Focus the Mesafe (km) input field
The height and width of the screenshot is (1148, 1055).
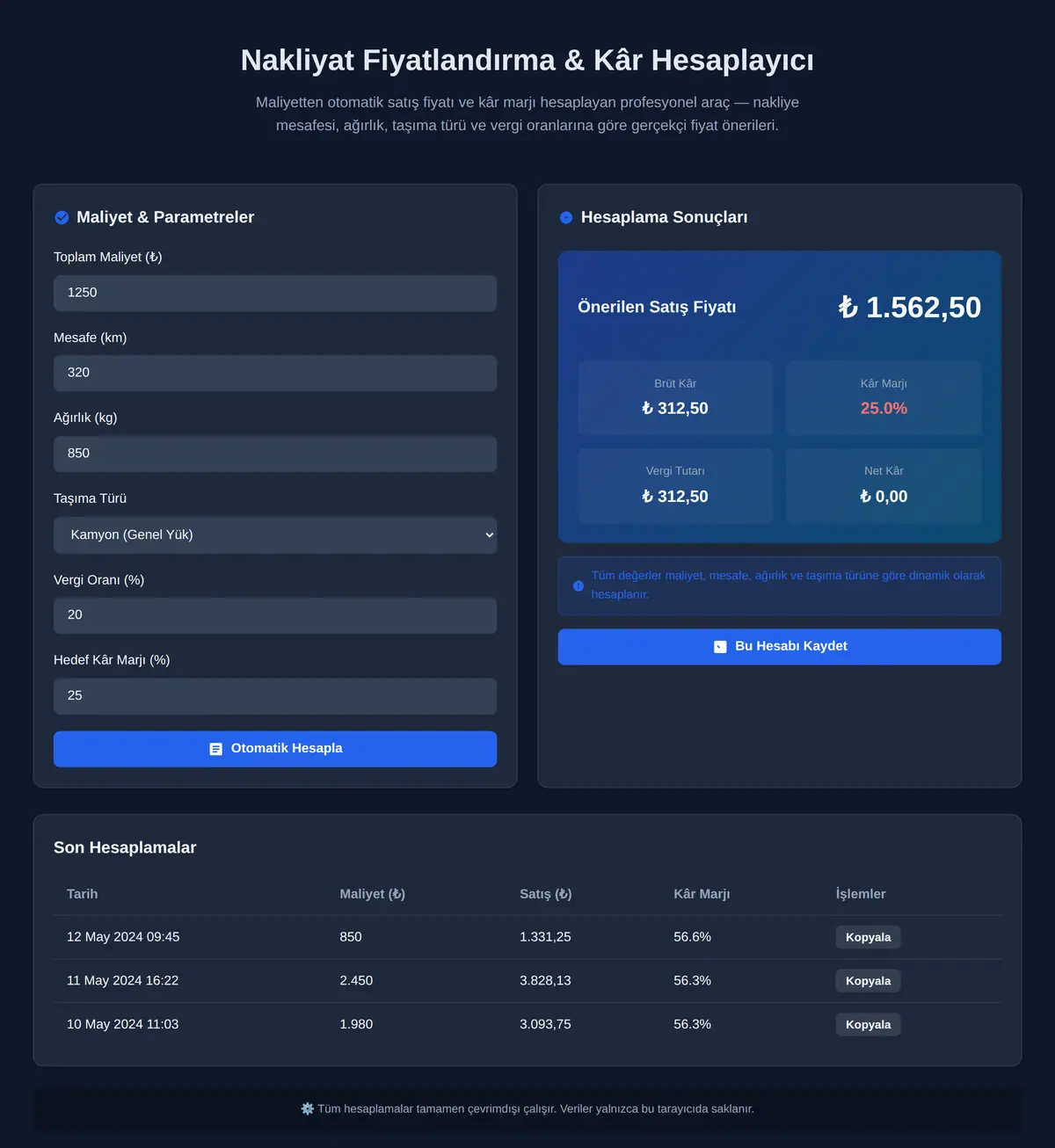pyautogui.click(x=275, y=373)
